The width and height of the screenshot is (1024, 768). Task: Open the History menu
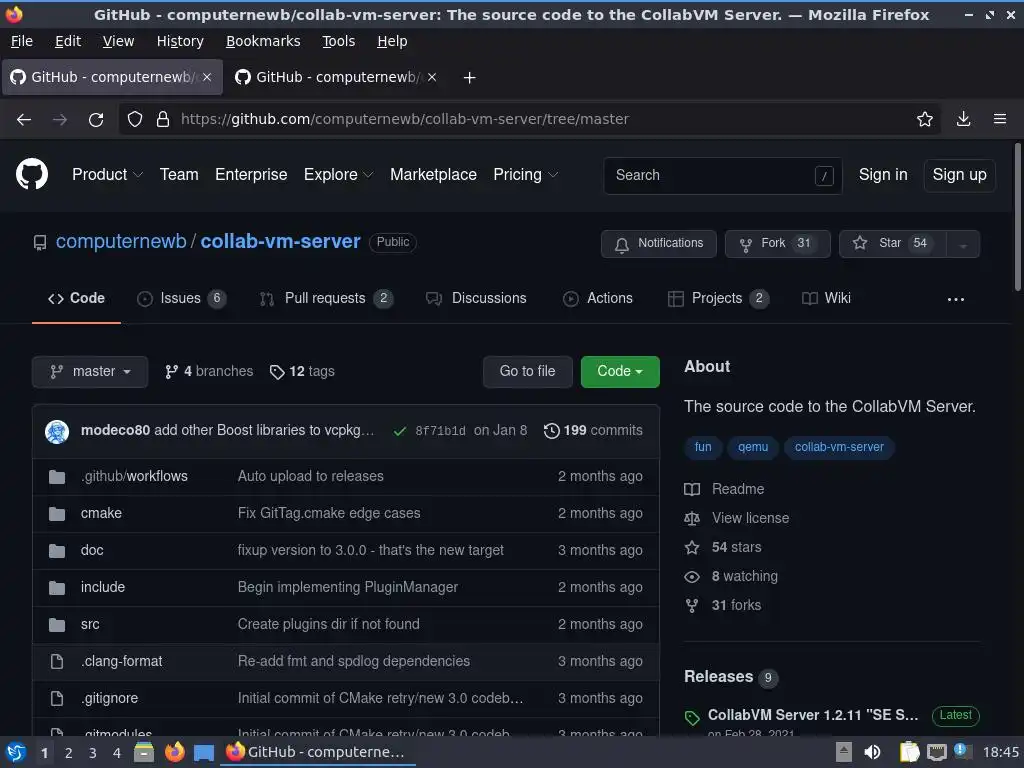tap(180, 41)
